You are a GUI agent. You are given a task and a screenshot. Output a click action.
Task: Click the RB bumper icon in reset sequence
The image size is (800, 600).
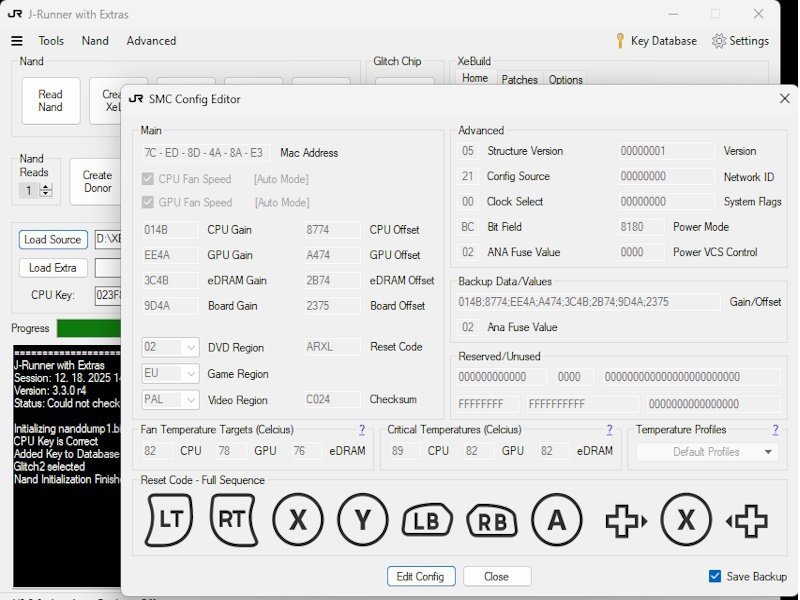pos(492,521)
